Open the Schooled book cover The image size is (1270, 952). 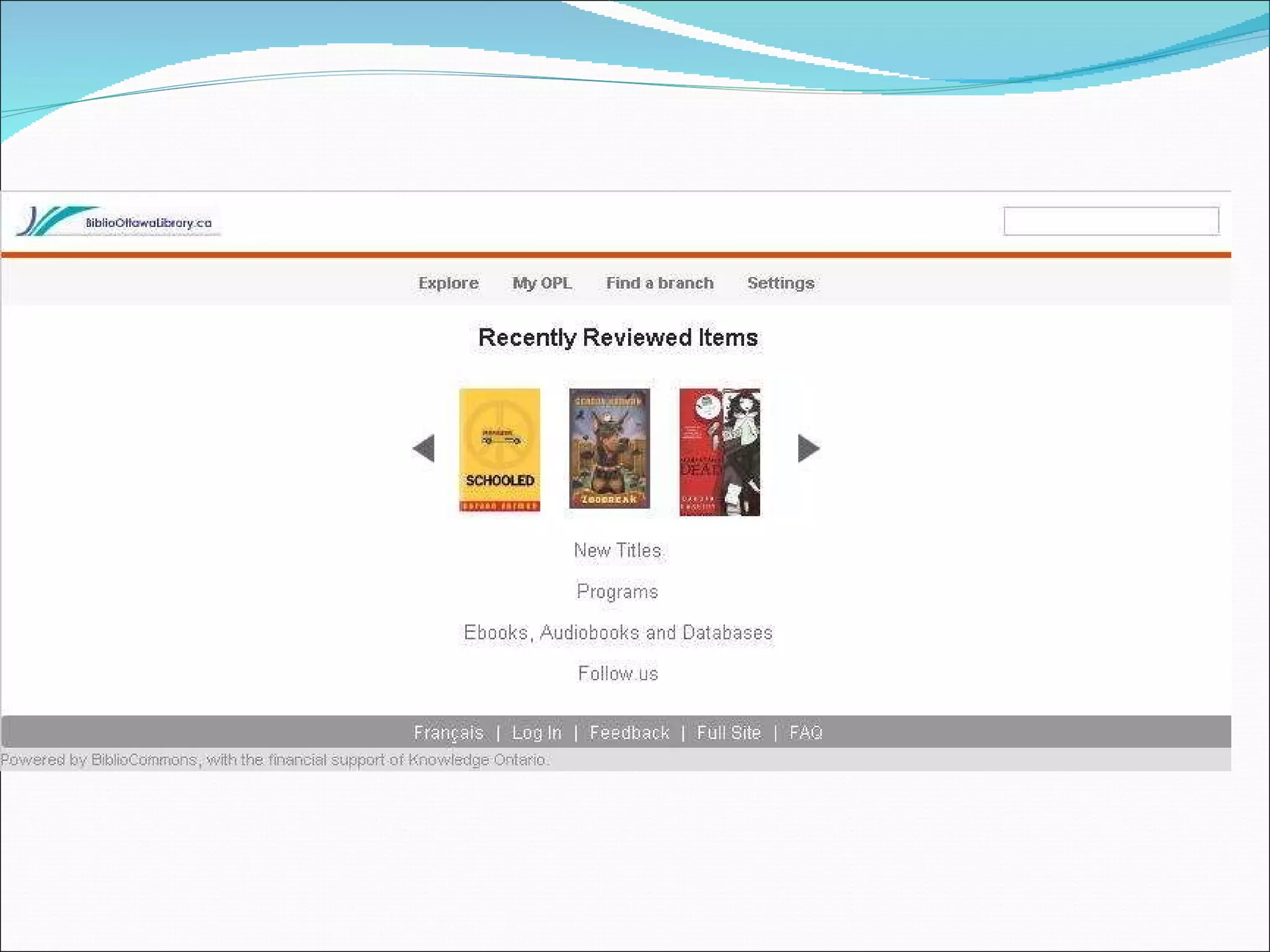500,450
